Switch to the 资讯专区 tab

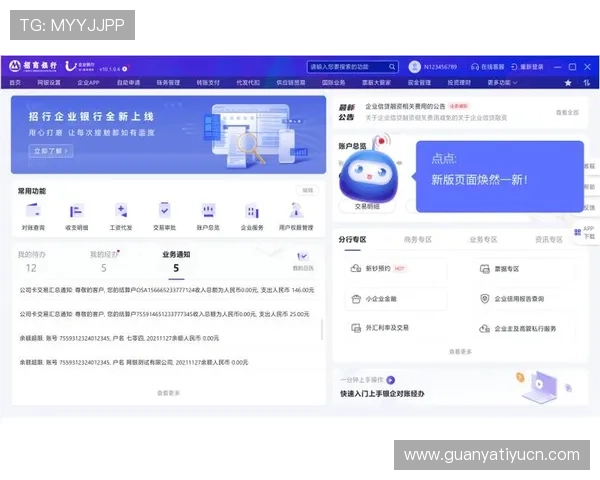pyautogui.click(x=549, y=240)
